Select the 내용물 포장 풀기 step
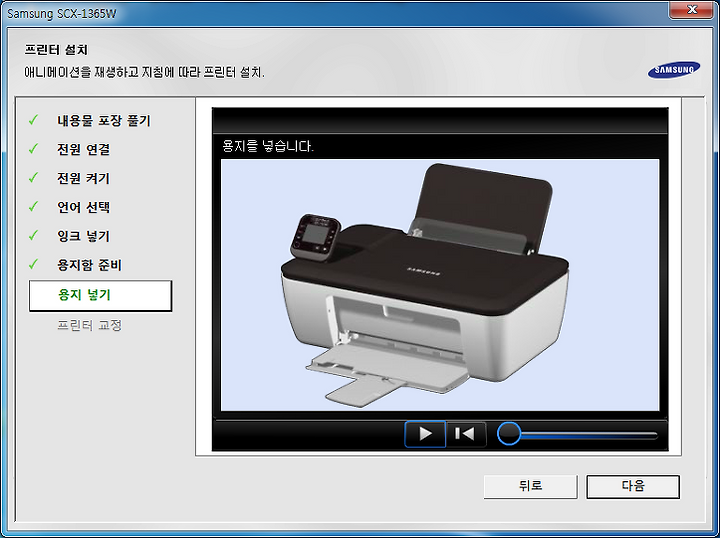The image size is (720, 538). 104,121
